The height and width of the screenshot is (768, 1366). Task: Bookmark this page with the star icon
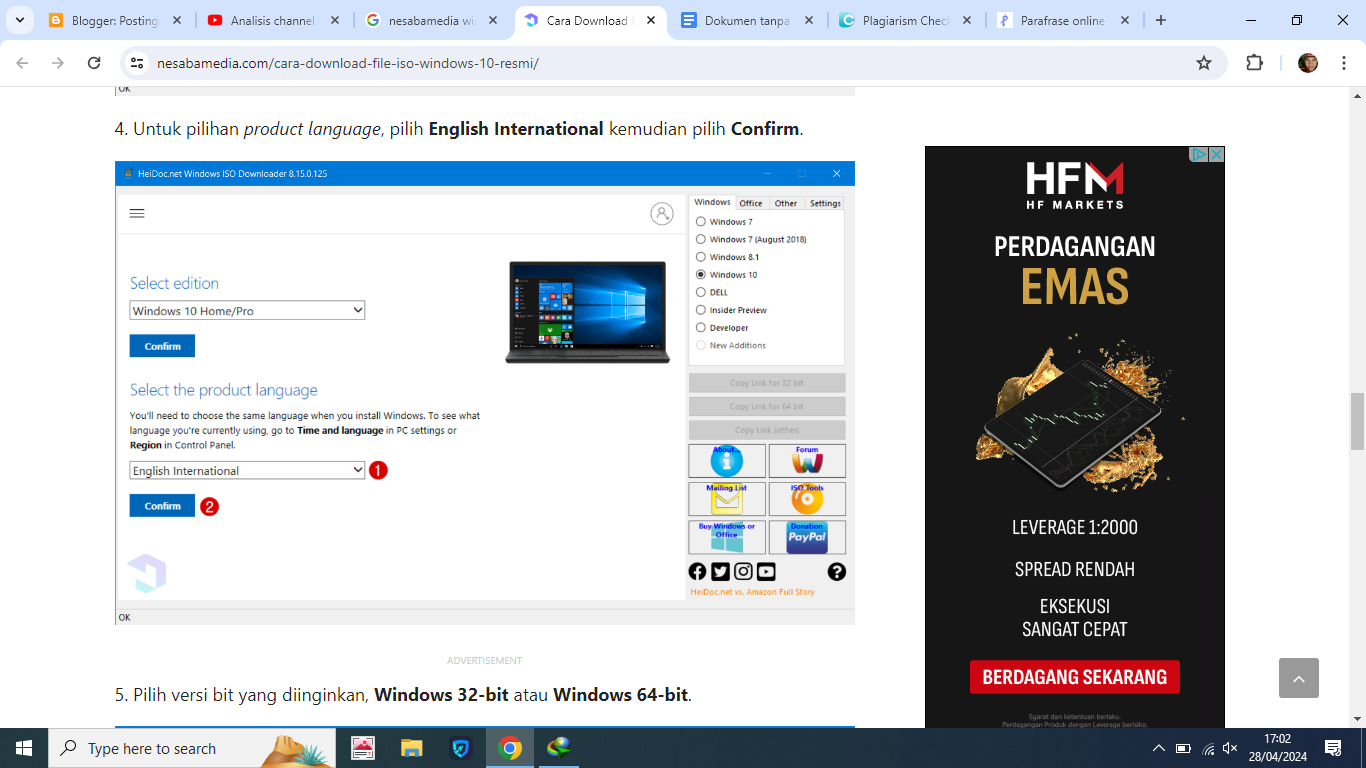pos(1204,63)
